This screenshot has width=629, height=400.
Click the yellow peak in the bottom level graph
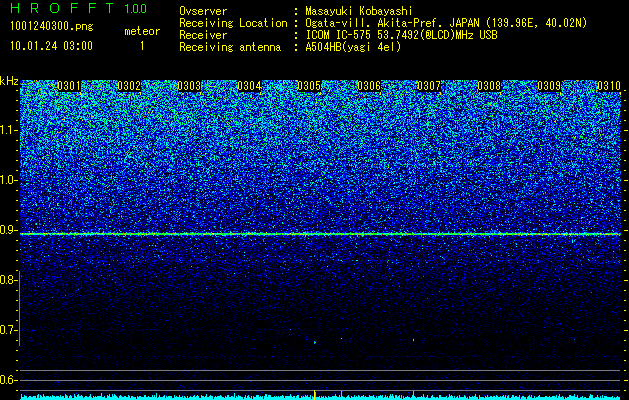[314, 395]
